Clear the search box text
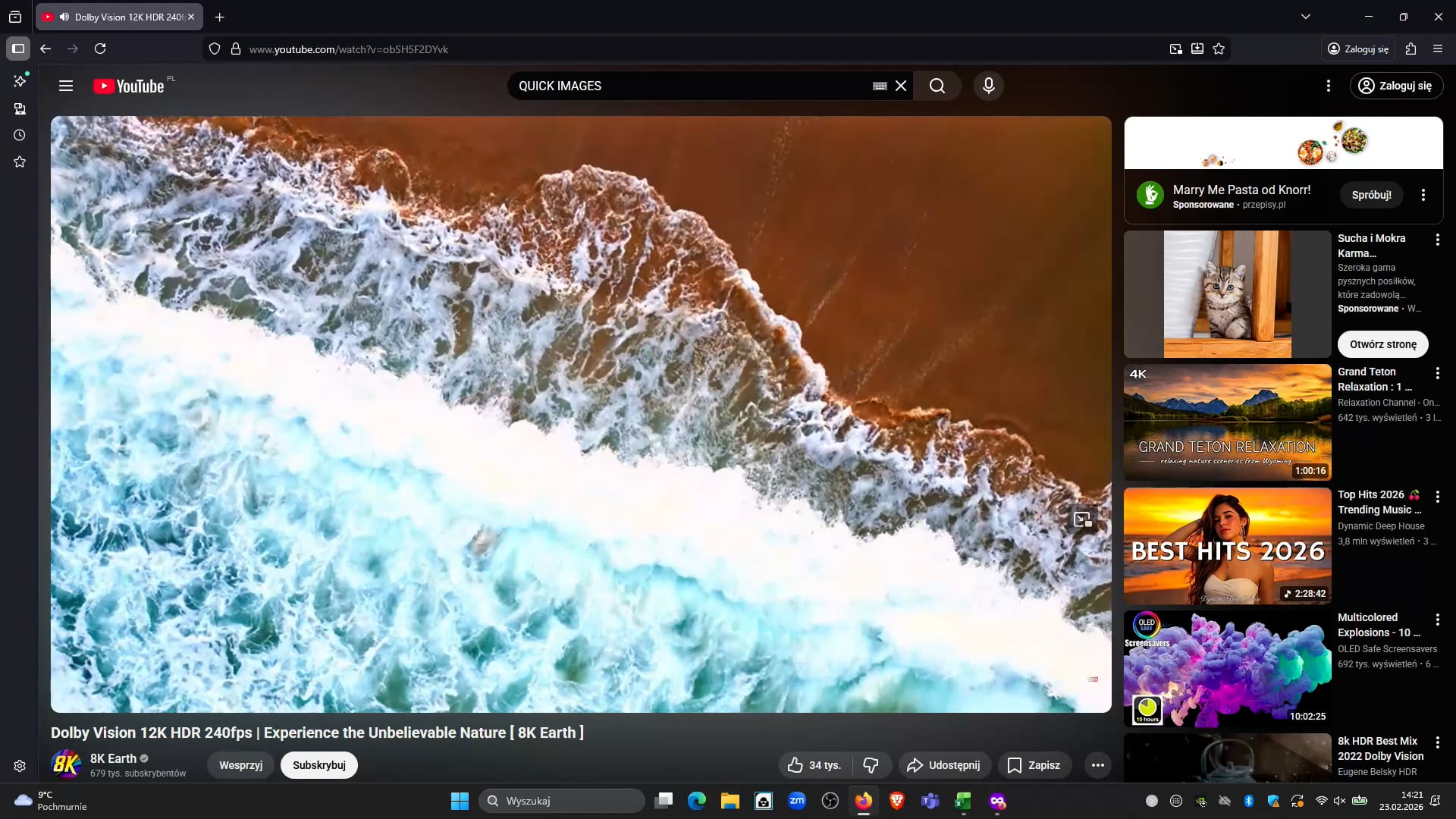 click(x=901, y=86)
